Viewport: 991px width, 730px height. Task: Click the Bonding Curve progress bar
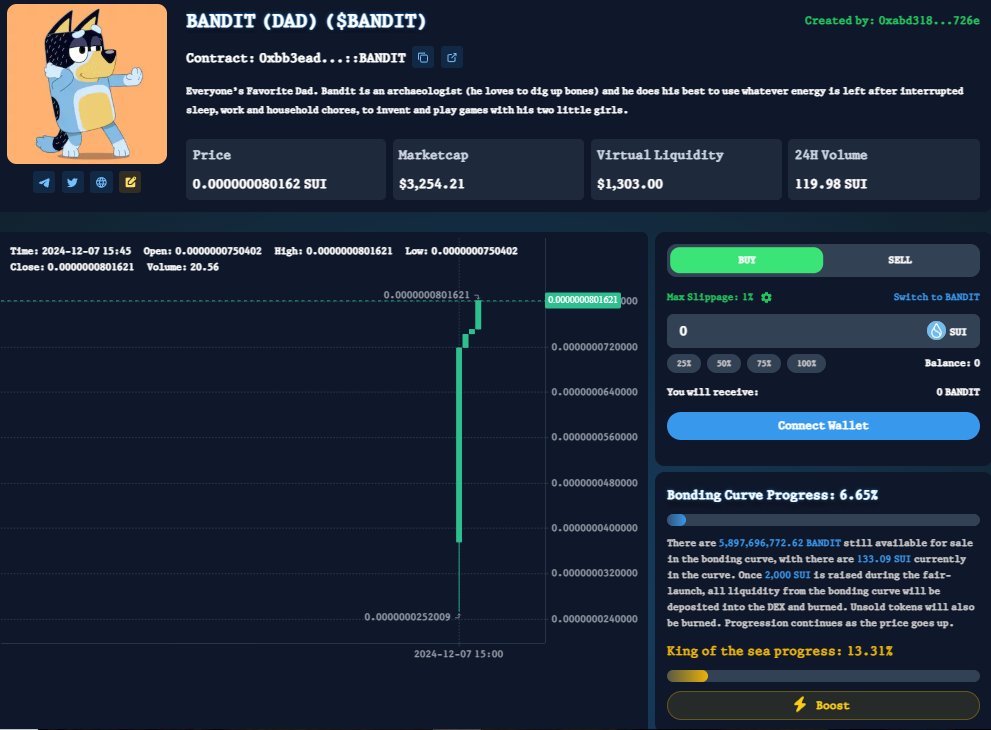[823, 520]
